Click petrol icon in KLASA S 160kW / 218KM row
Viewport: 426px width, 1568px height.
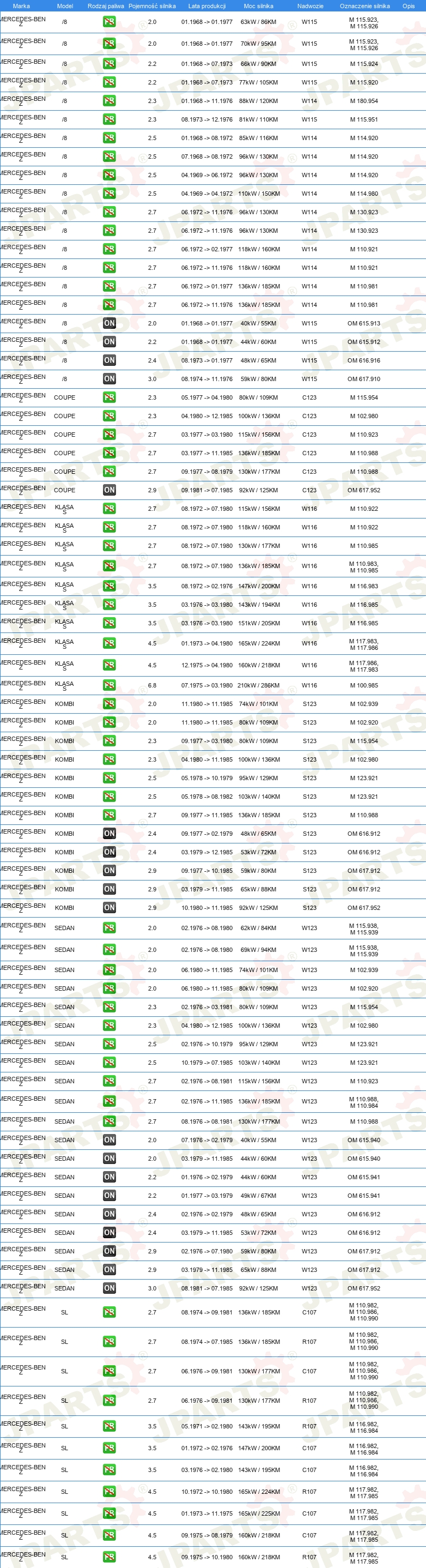click(x=109, y=665)
